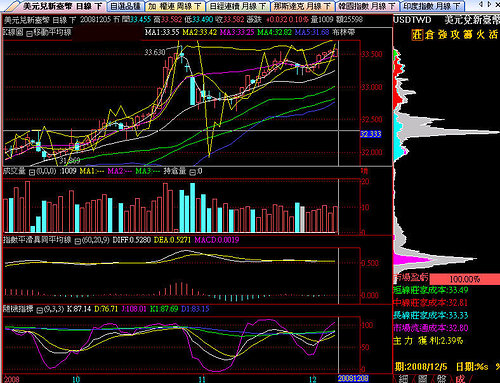Click the 32.333 price cursor label

tap(371, 134)
